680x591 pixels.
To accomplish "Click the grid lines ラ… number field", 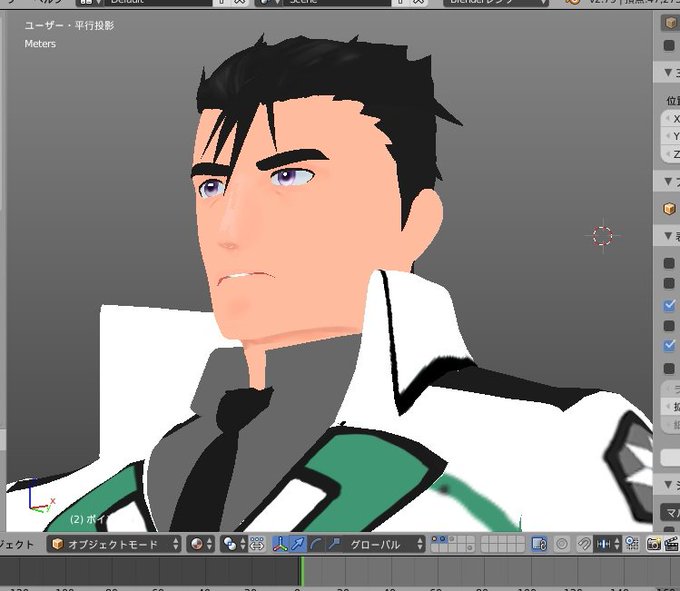I will click(x=671, y=389).
